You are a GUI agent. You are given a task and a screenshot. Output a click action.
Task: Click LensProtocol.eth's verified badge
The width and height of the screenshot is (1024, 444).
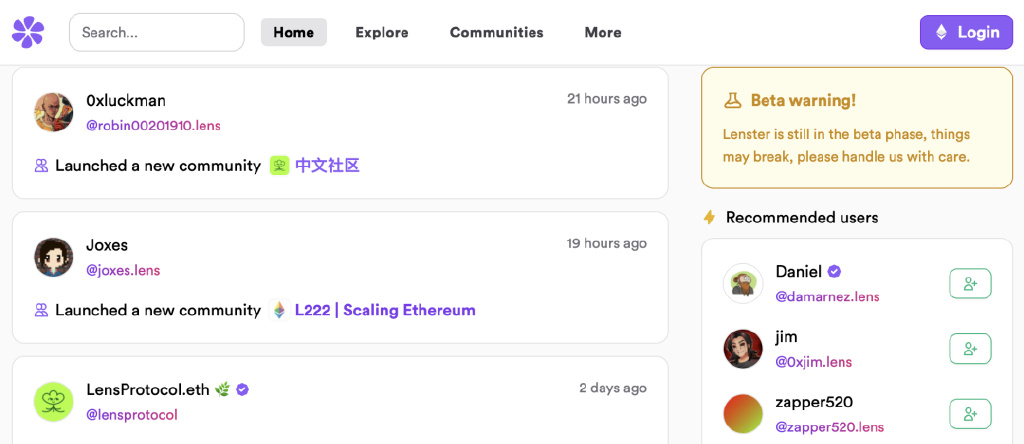click(242, 390)
